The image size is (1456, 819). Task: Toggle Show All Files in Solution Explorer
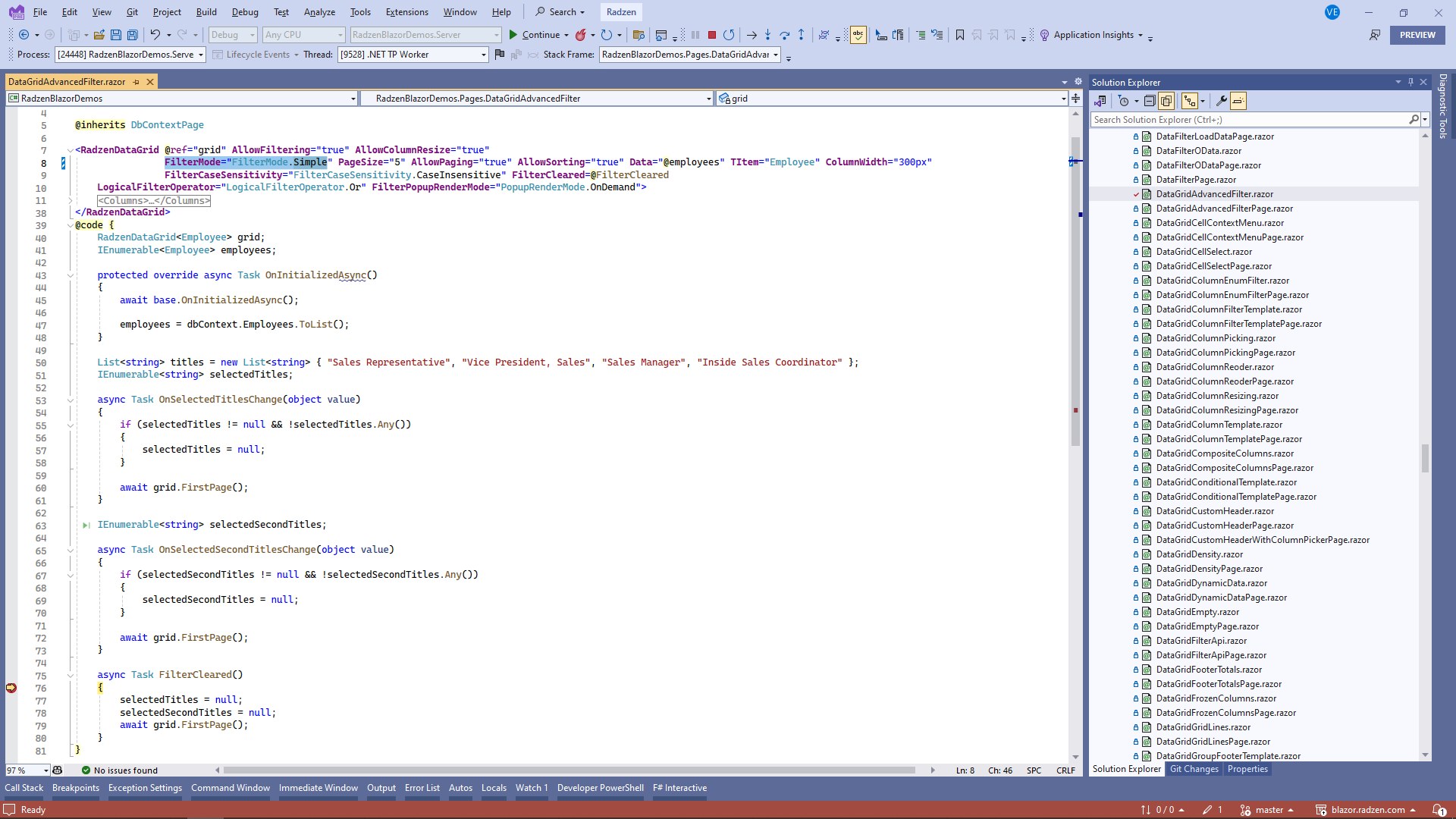(x=1166, y=101)
